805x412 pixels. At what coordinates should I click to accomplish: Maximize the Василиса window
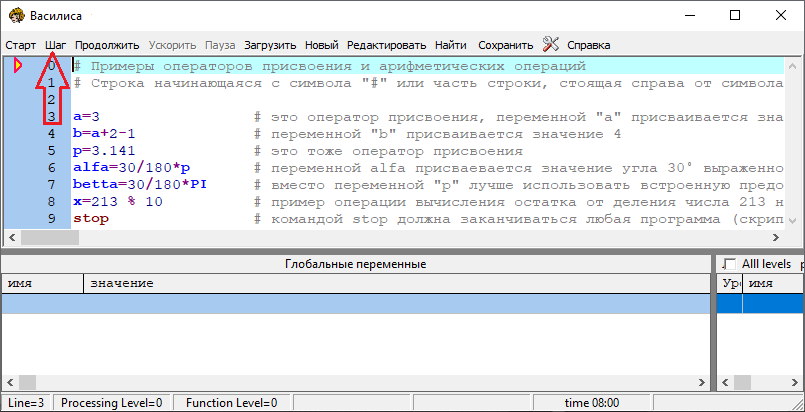(x=735, y=15)
